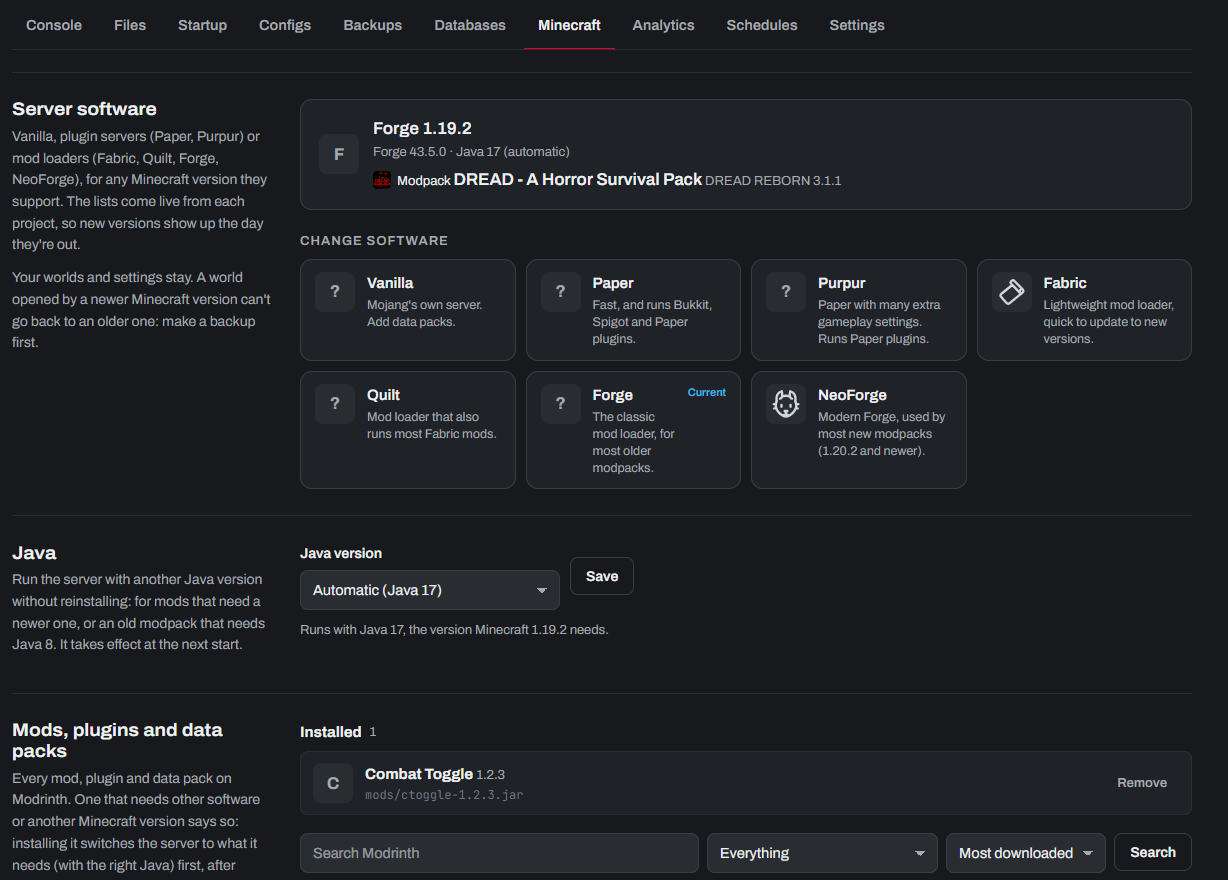Click the Forge 'F' icon in current software
Image resolution: width=1228 pixels, height=880 pixels.
pos(339,154)
